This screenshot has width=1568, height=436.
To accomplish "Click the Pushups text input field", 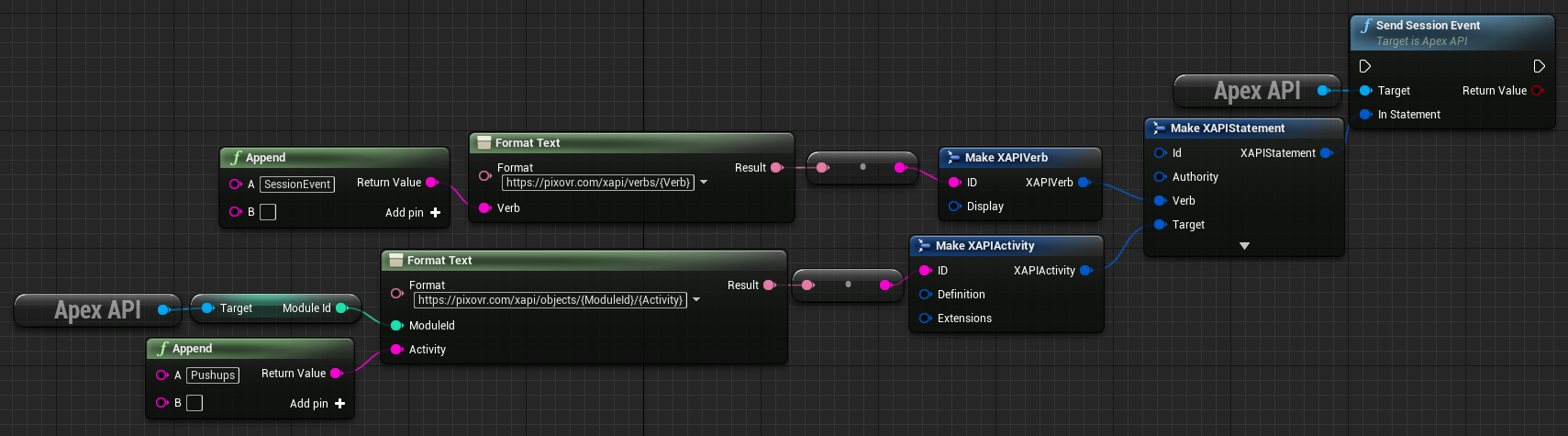I will [213, 375].
